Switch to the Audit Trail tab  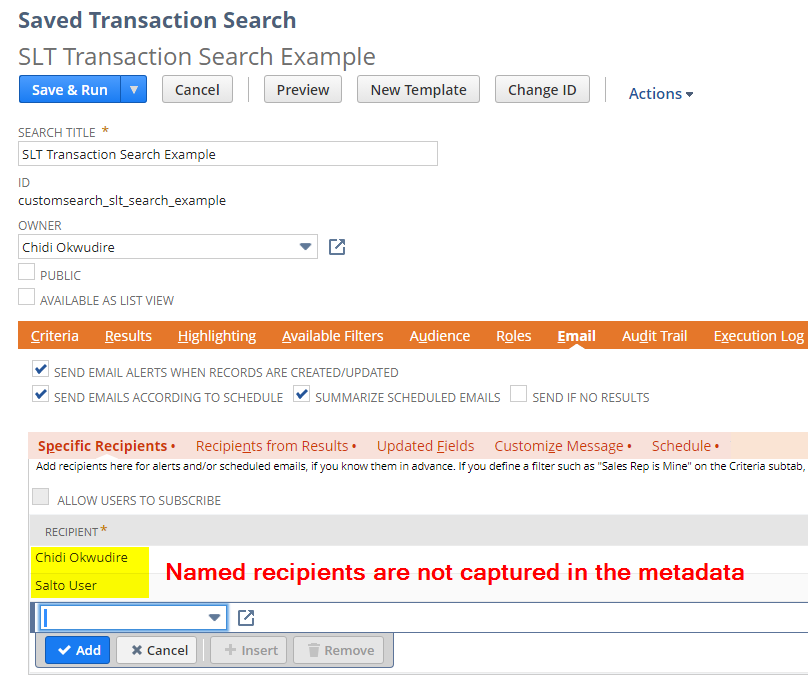[x=654, y=336]
